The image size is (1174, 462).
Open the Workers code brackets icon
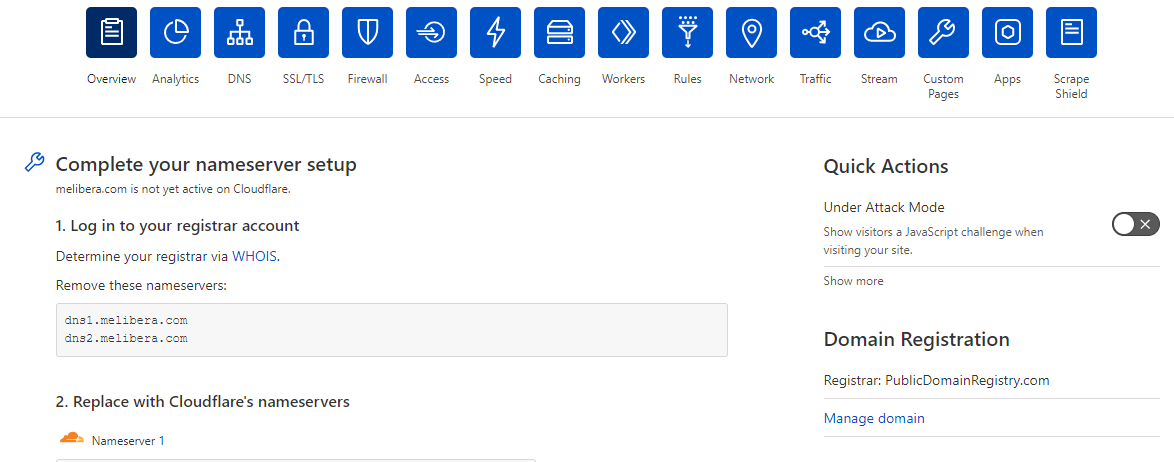click(x=624, y=32)
